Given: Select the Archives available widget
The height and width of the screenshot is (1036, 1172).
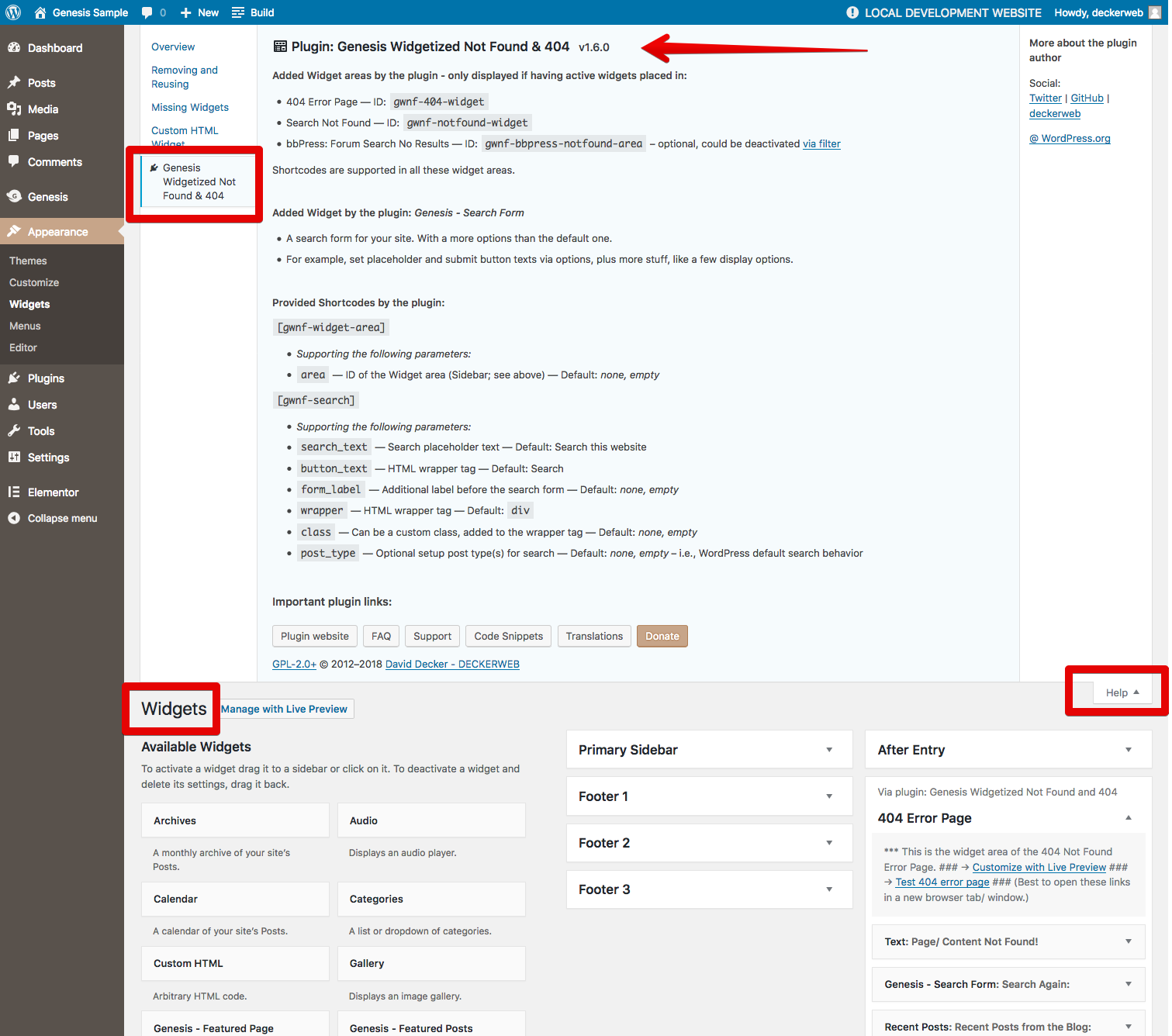Looking at the screenshot, I should pos(235,820).
